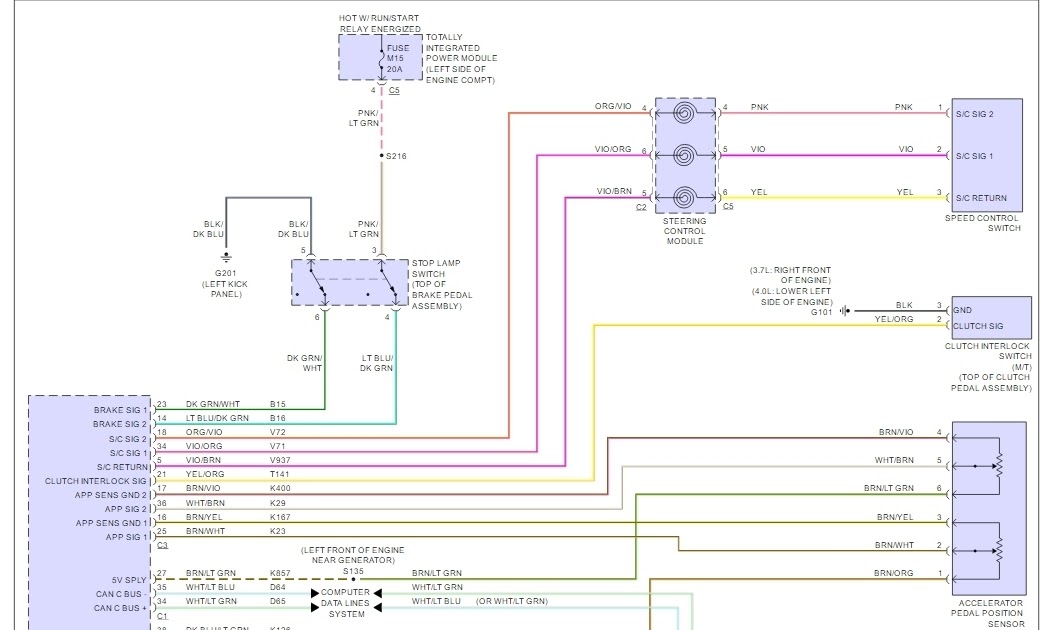Click circuit code K29

tap(278, 503)
